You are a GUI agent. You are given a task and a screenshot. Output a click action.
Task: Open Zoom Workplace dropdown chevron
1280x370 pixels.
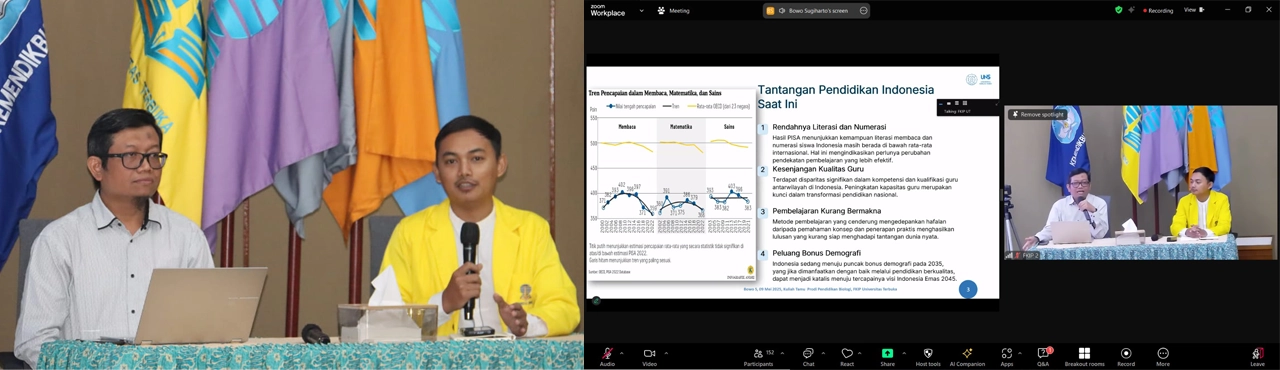point(641,10)
